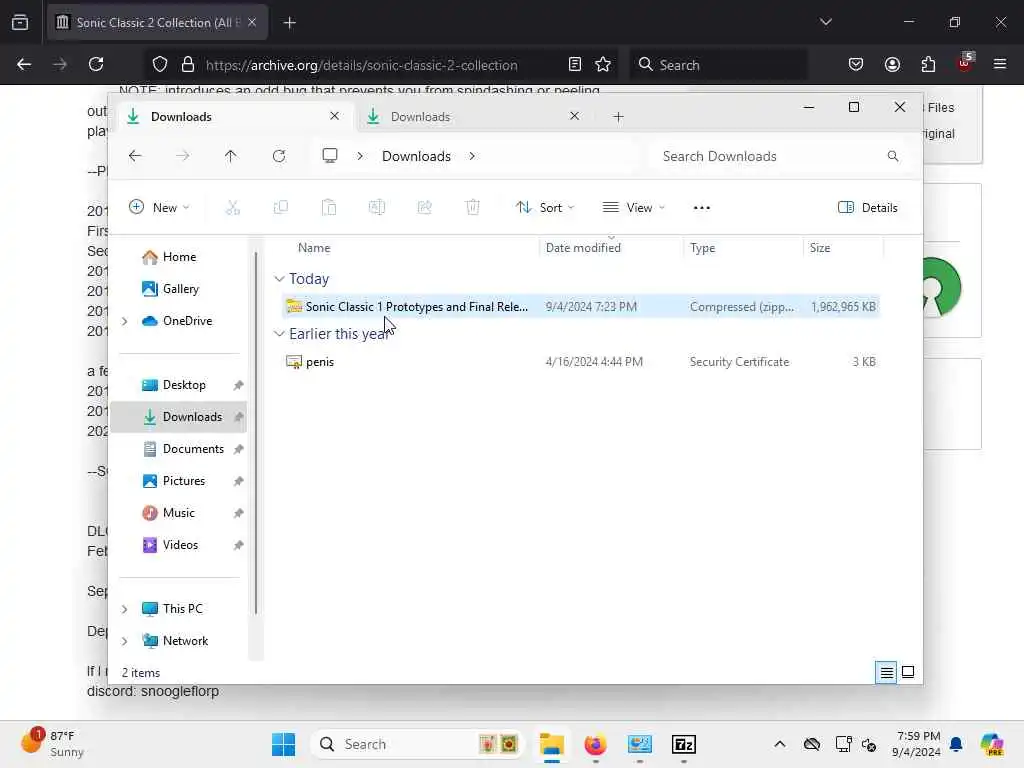Viewport: 1024px width, 768px height.
Task: Go up one folder level in File Explorer
Action: [231, 156]
